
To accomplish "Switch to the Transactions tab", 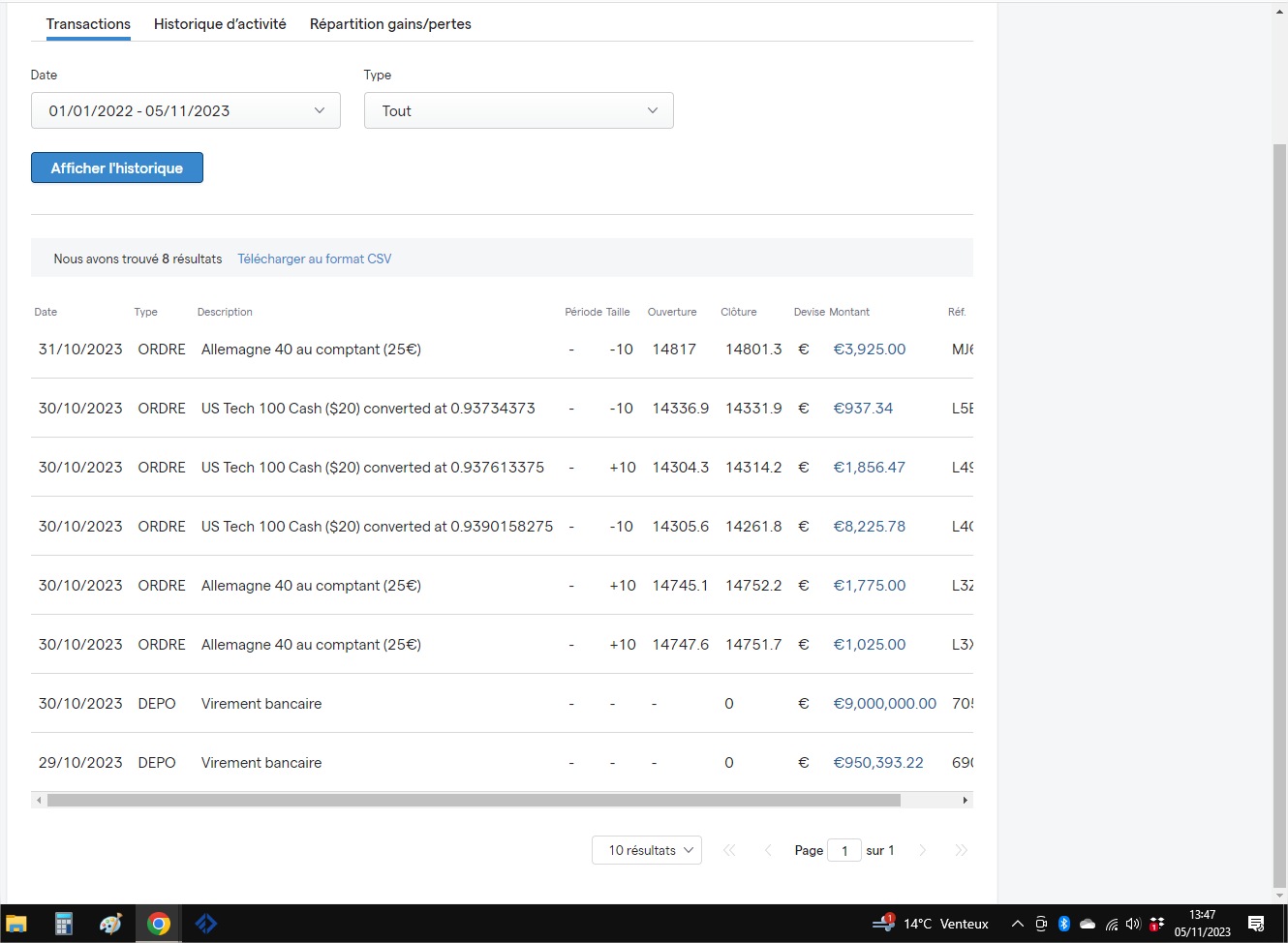I will coord(88,24).
